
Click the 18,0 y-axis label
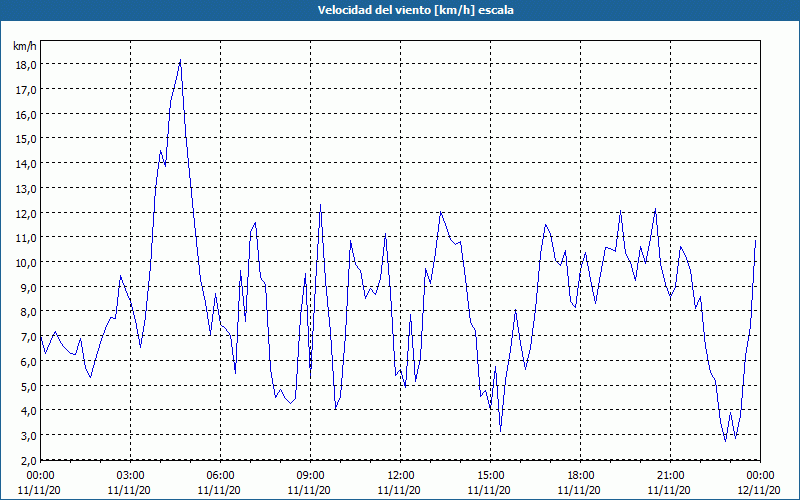pos(26,65)
